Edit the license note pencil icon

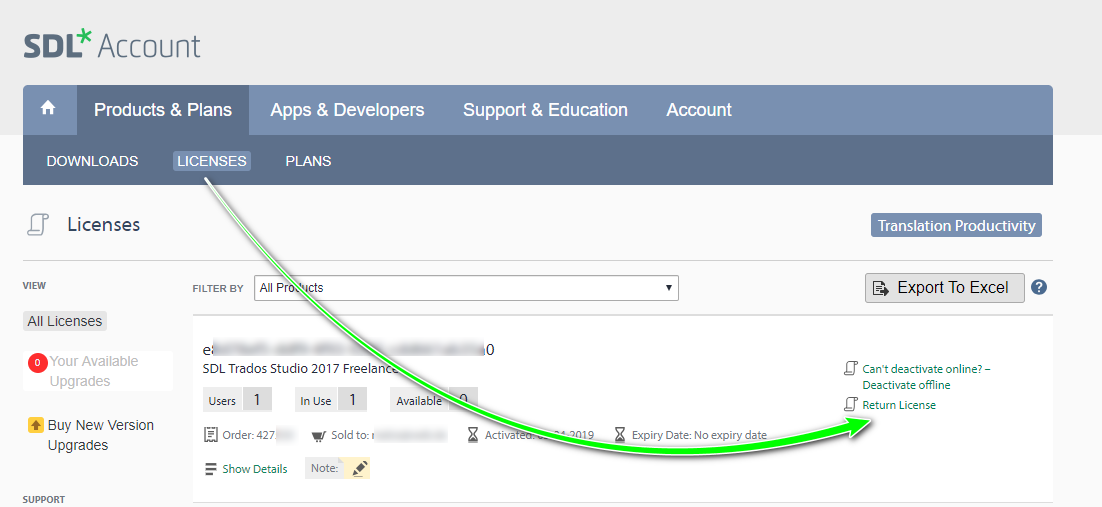pos(360,468)
